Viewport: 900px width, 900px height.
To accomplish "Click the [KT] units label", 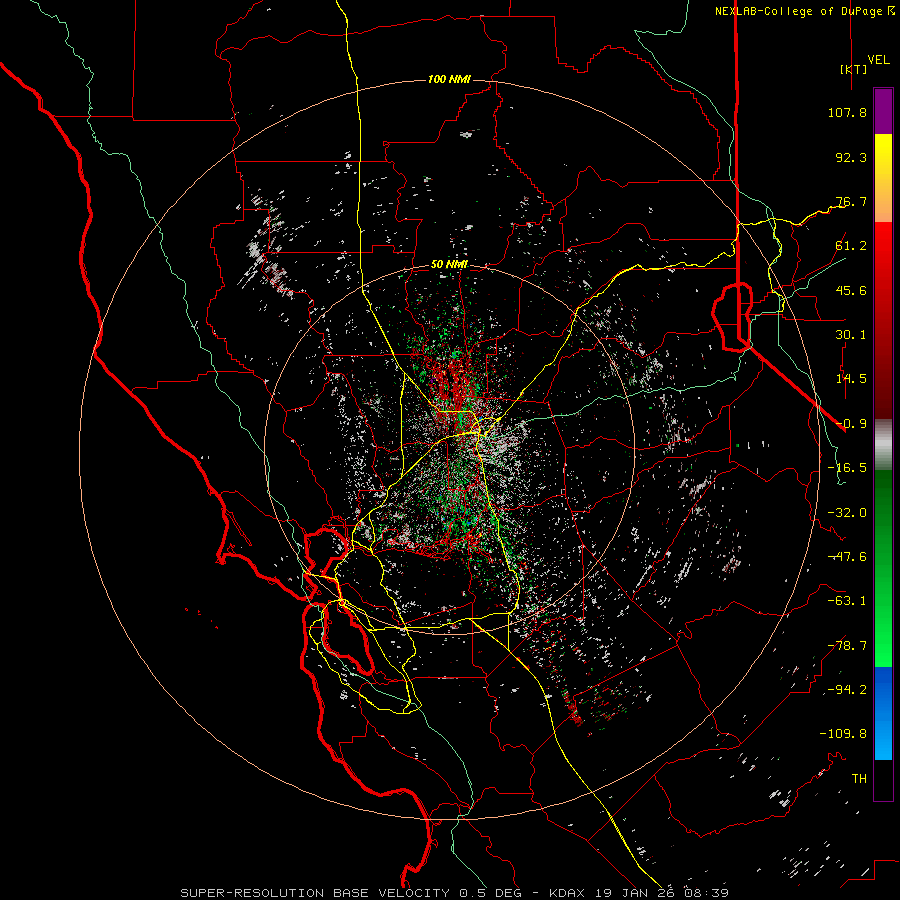I will click(x=854, y=69).
